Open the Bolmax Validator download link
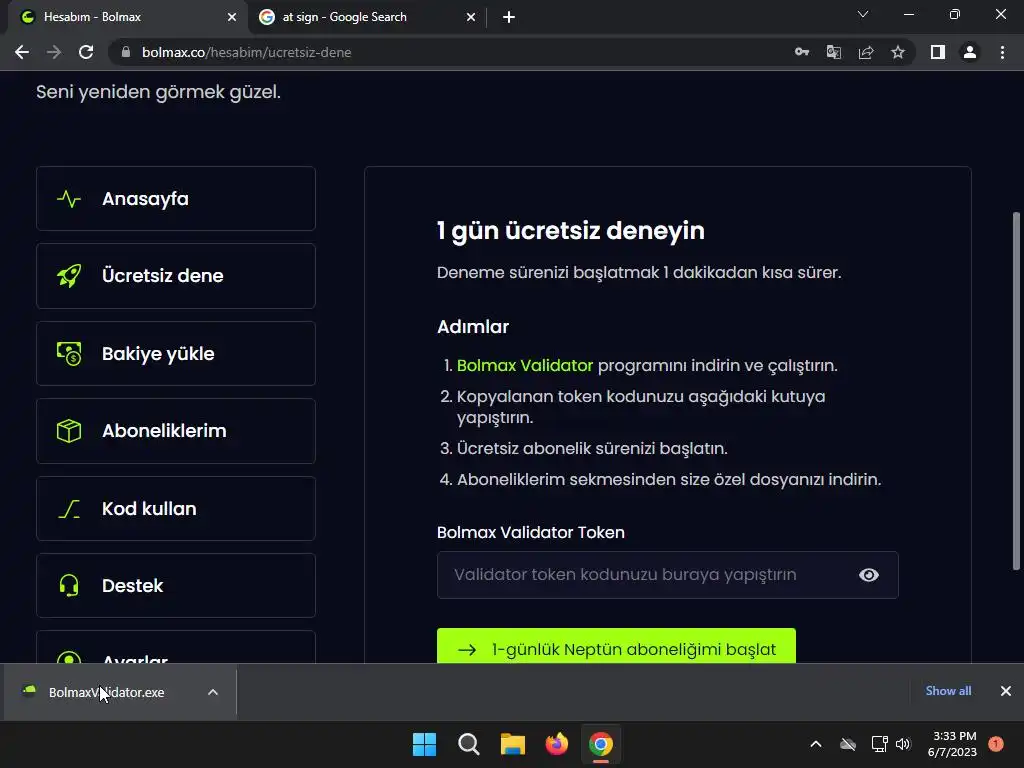 point(524,365)
